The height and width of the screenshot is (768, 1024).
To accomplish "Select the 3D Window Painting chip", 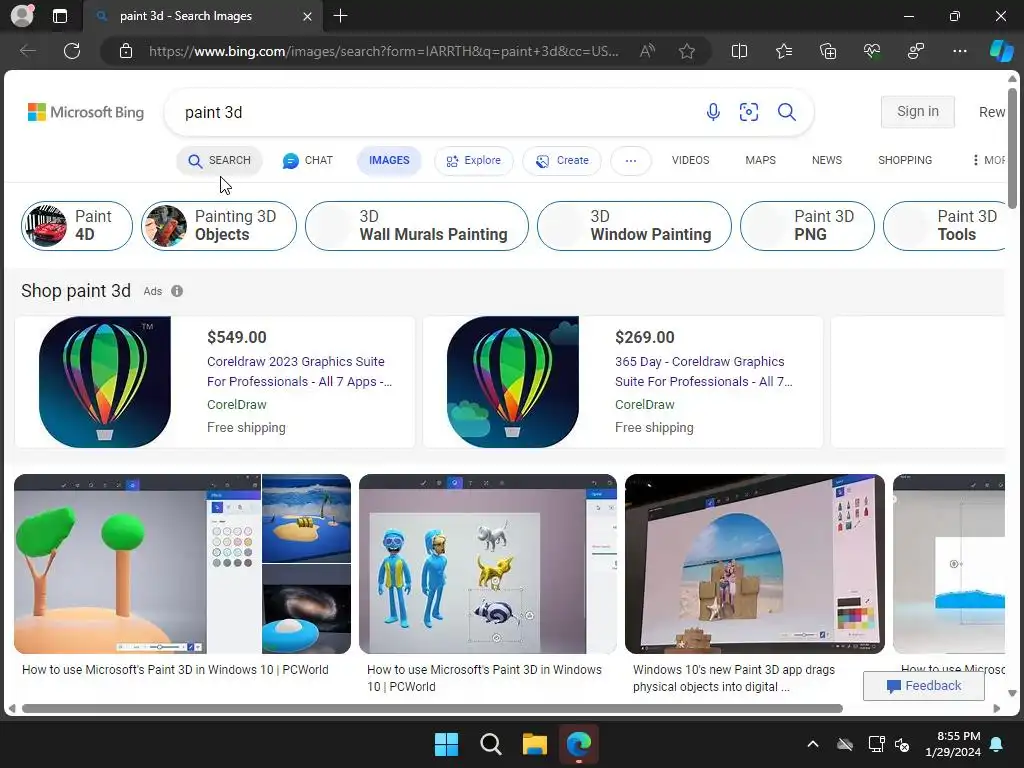I will 634,226.
